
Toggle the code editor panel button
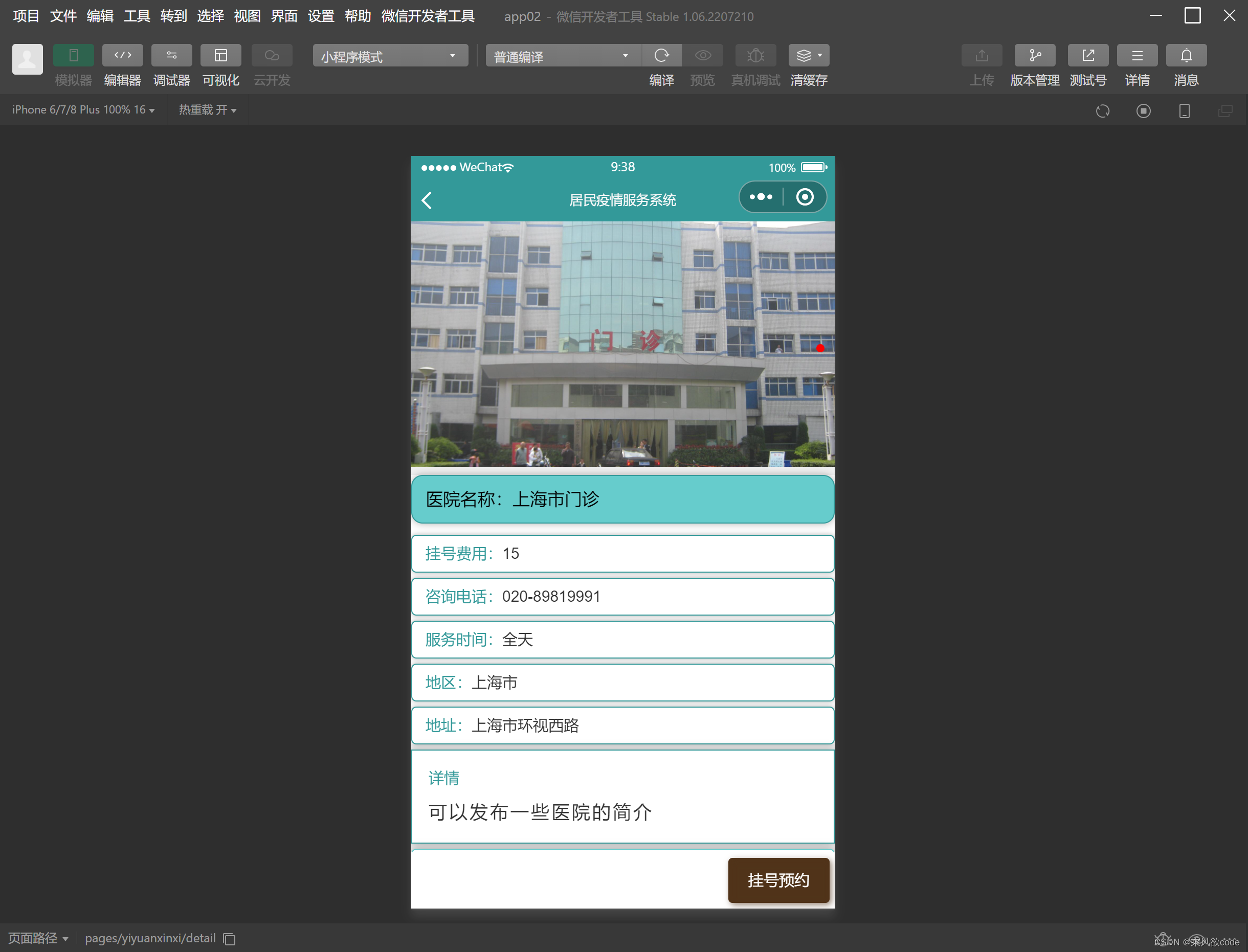[122, 56]
